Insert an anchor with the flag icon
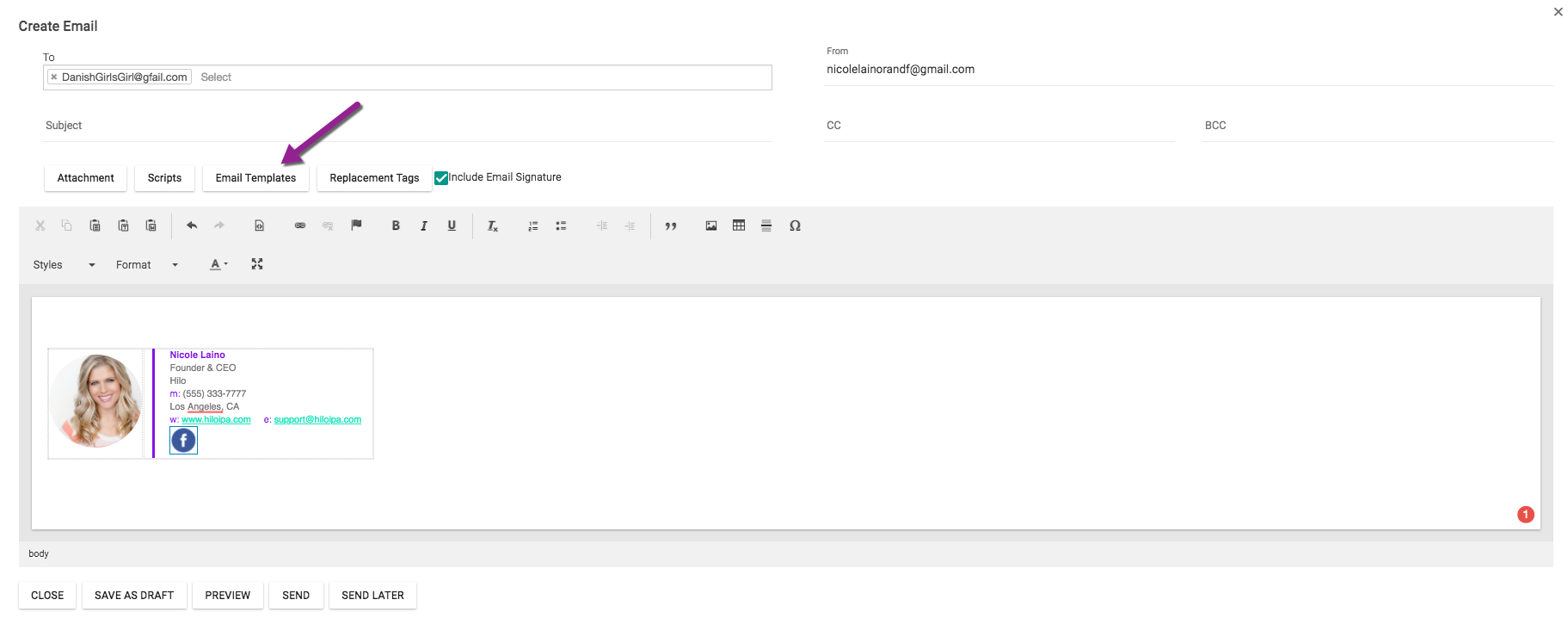1568x643 pixels. tap(356, 226)
